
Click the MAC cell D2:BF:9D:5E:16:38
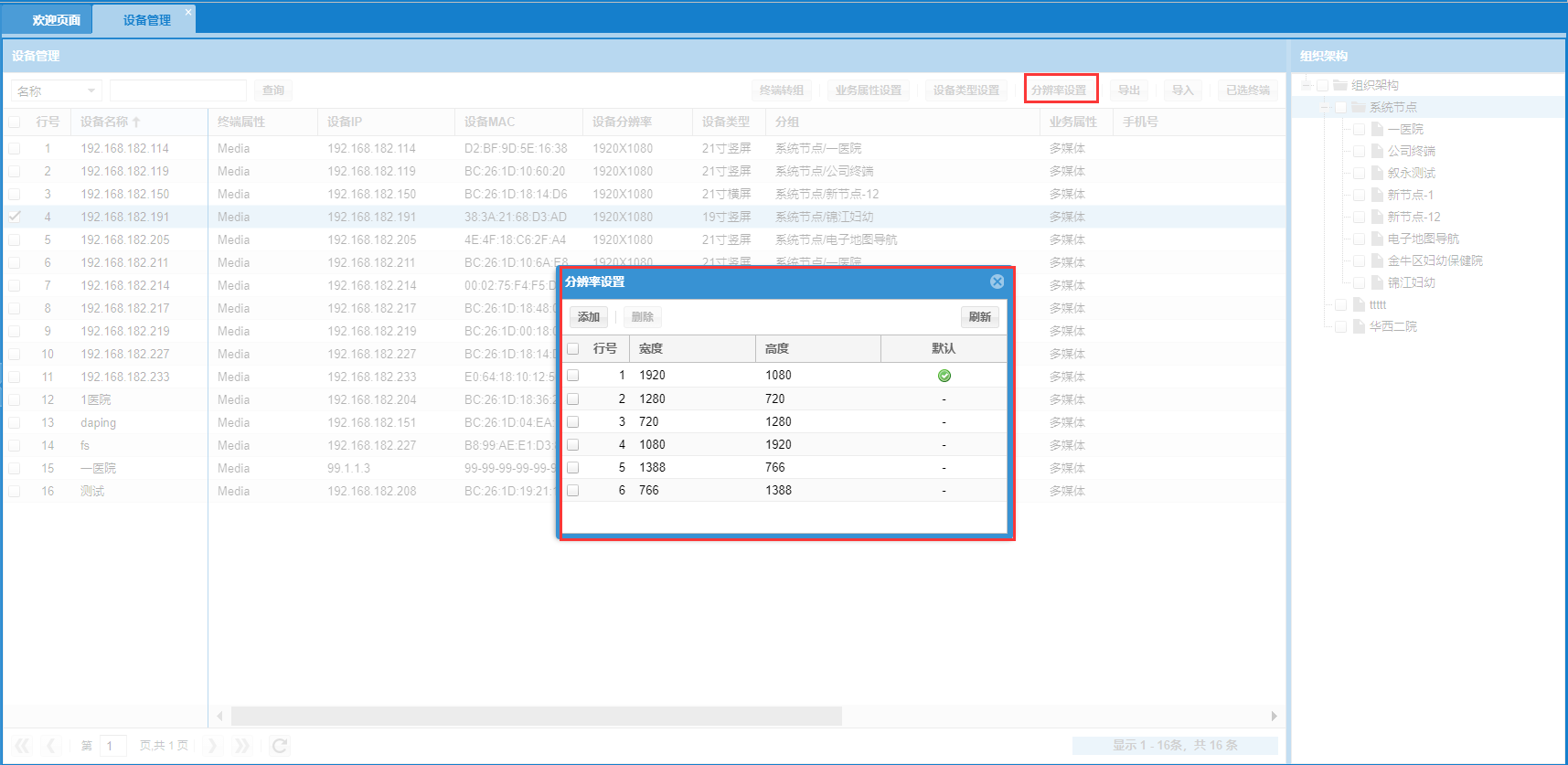pos(516,148)
